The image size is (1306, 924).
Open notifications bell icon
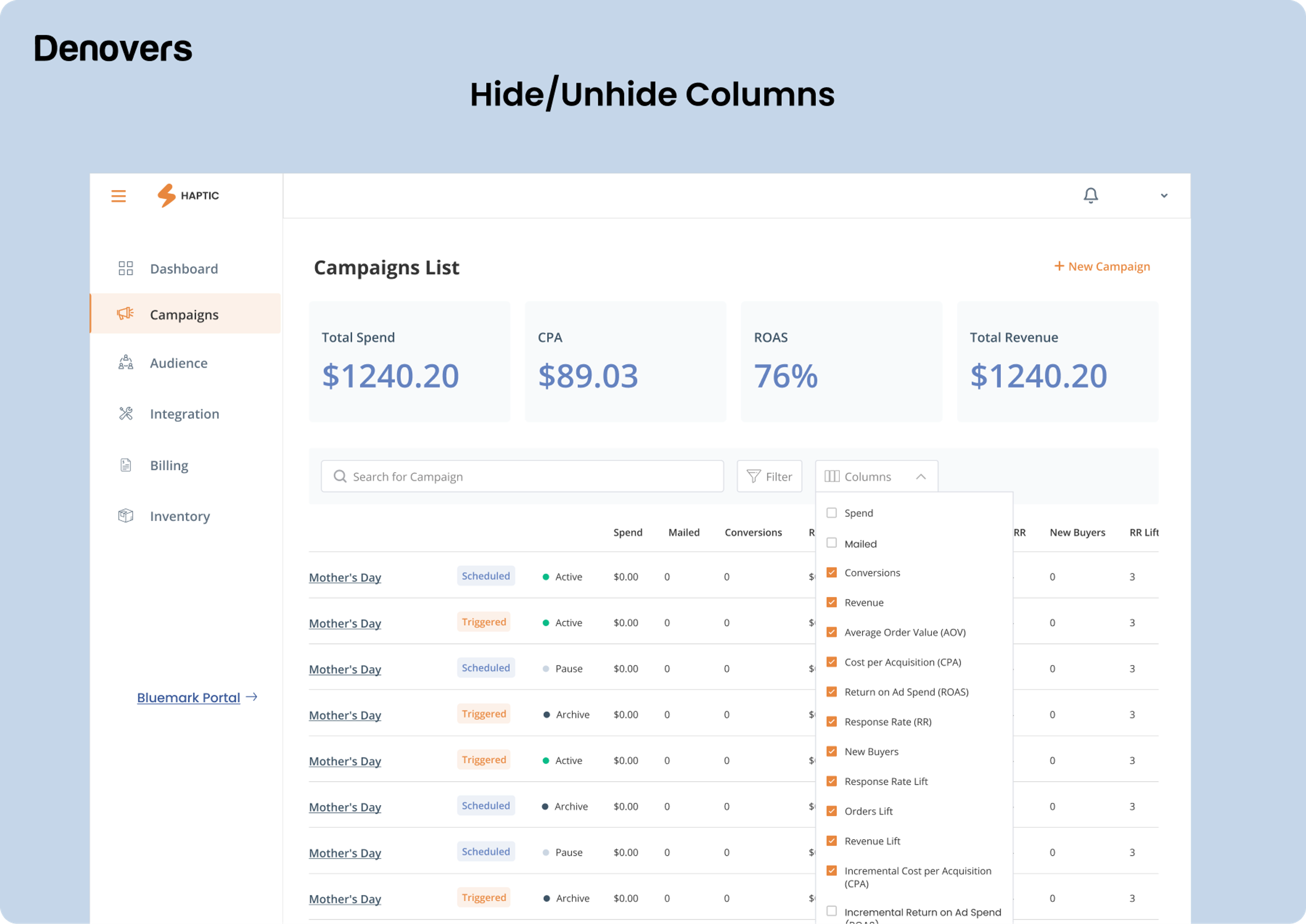(1090, 196)
